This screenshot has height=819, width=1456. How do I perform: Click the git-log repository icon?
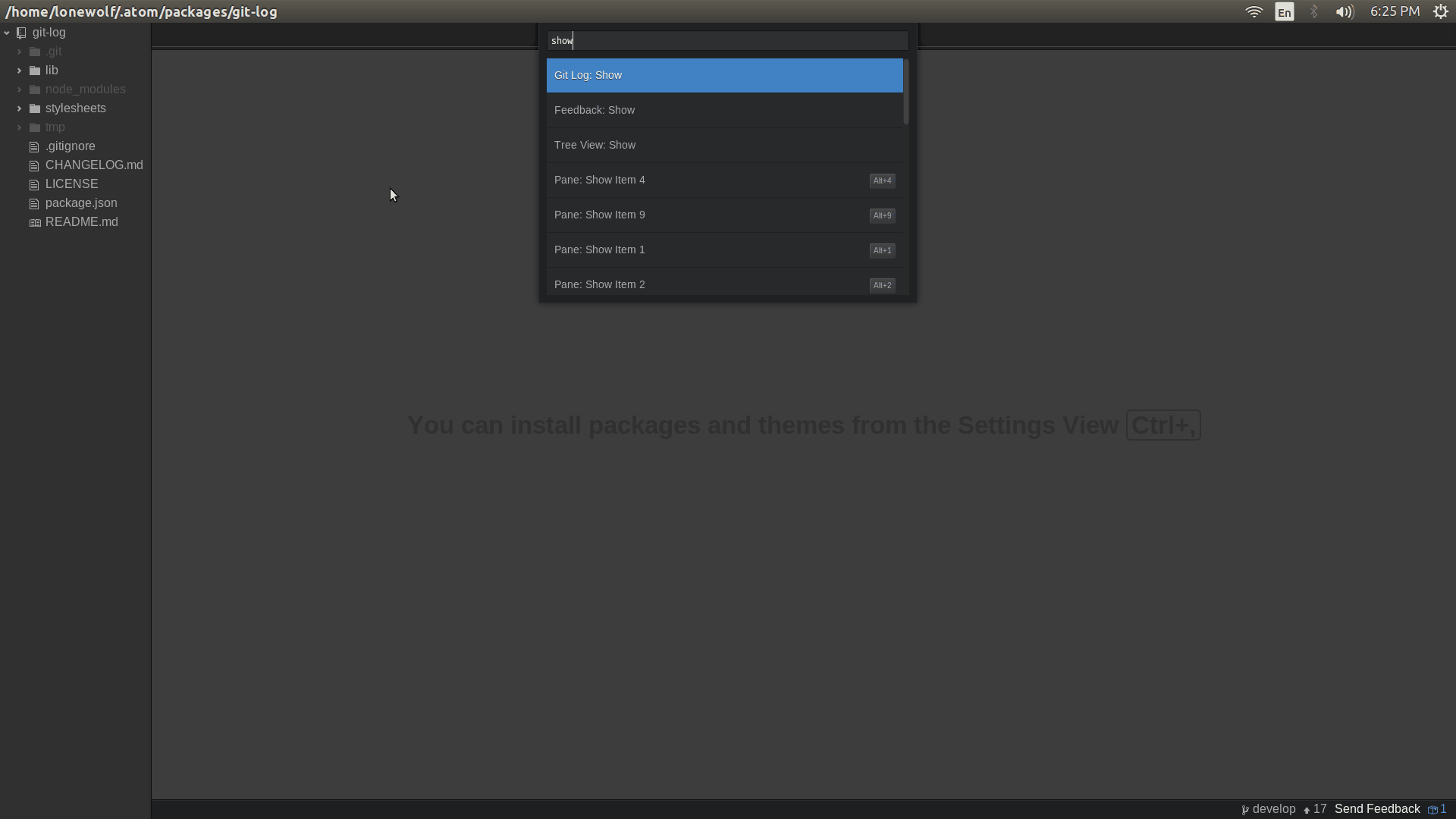[22, 33]
